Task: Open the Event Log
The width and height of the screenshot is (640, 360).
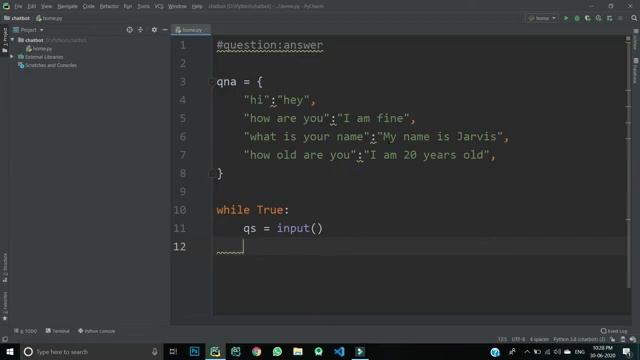Action: point(614,331)
